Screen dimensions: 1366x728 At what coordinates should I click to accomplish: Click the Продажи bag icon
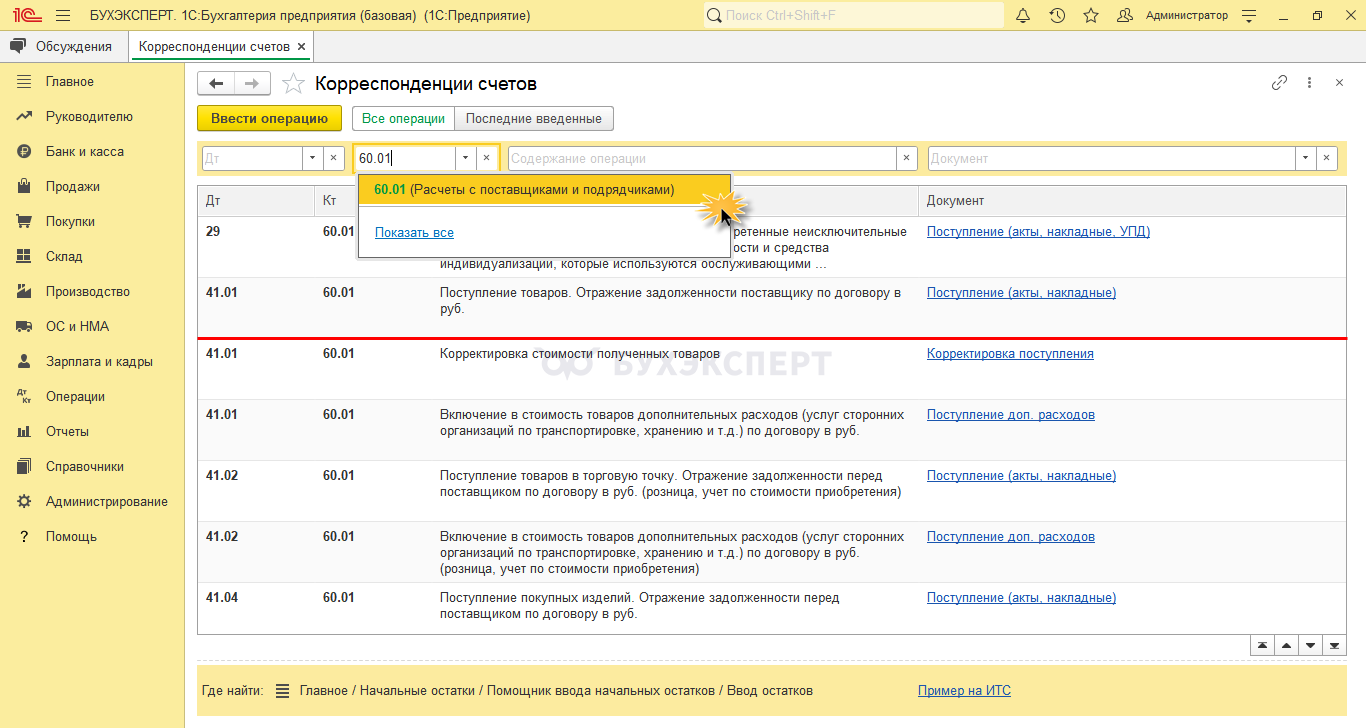(x=24, y=187)
